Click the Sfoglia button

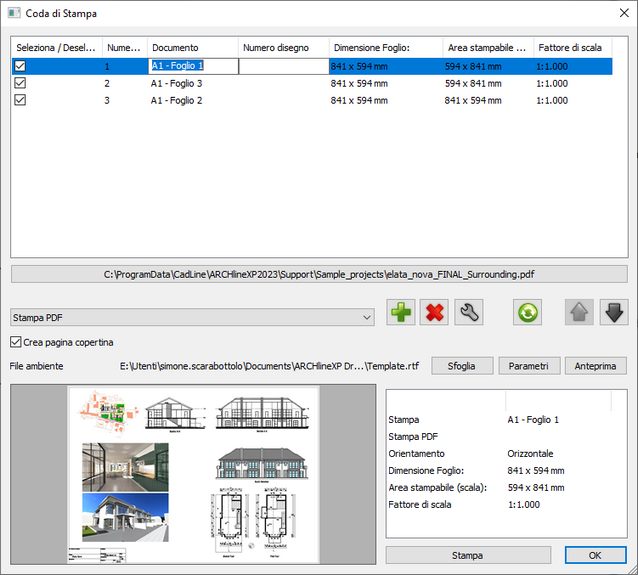tap(462, 366)
